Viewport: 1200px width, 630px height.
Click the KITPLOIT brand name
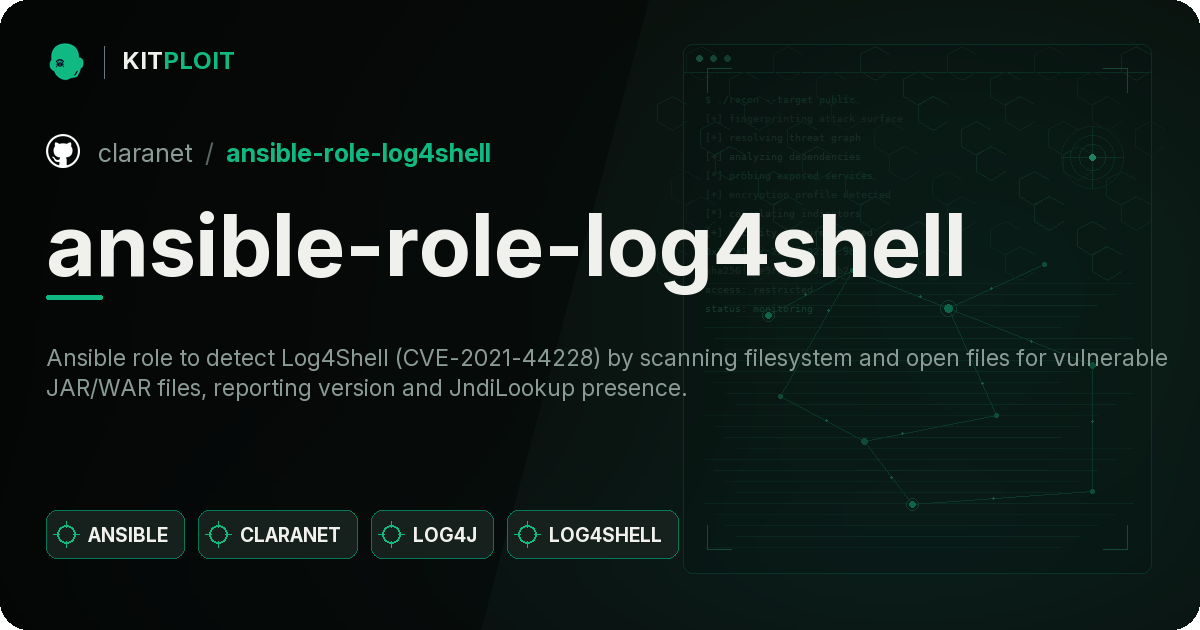pyautogui.click(x=178, y=61)
